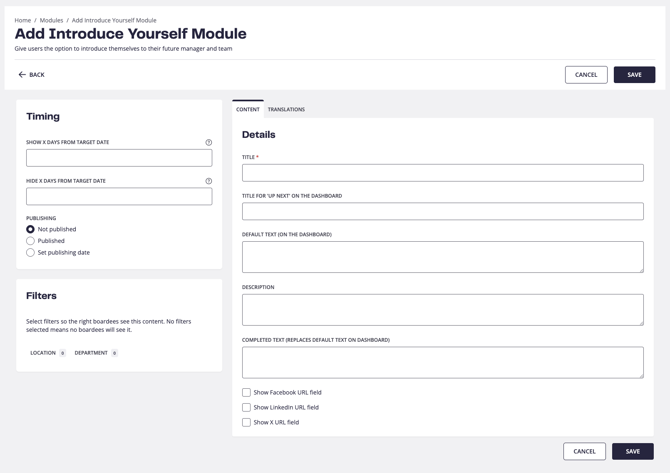
Task: Focus the Description textarea
Action: coord(443,310)
